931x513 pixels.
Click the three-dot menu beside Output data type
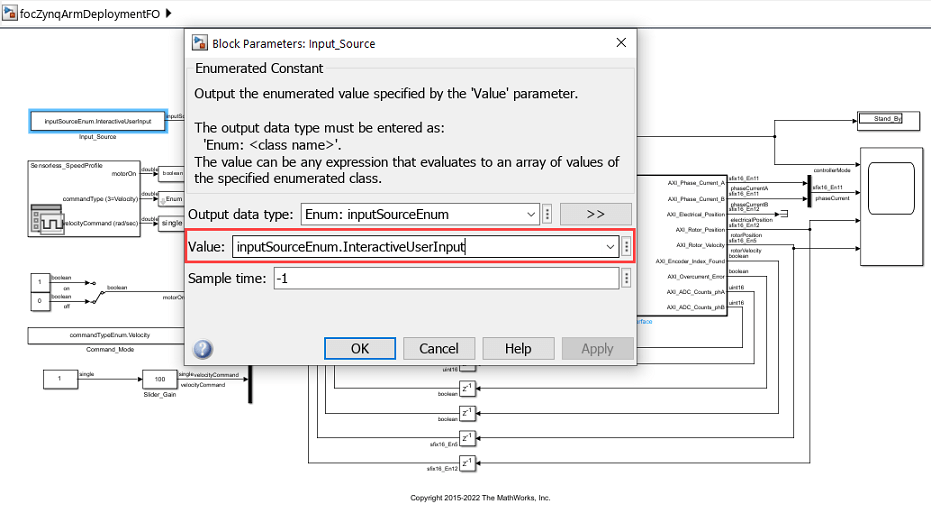click(x=547, y=214)
